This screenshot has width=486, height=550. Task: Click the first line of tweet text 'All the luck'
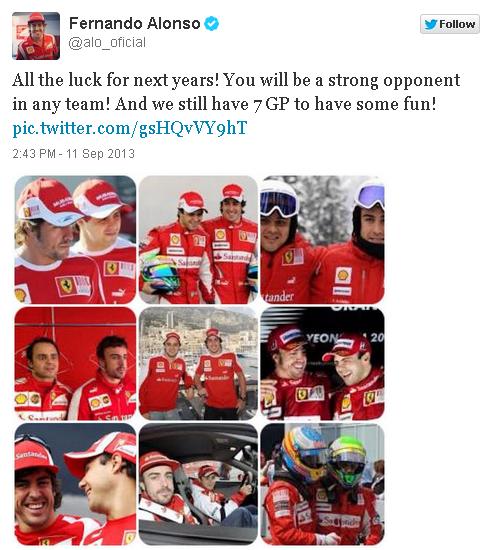[236, 80]
